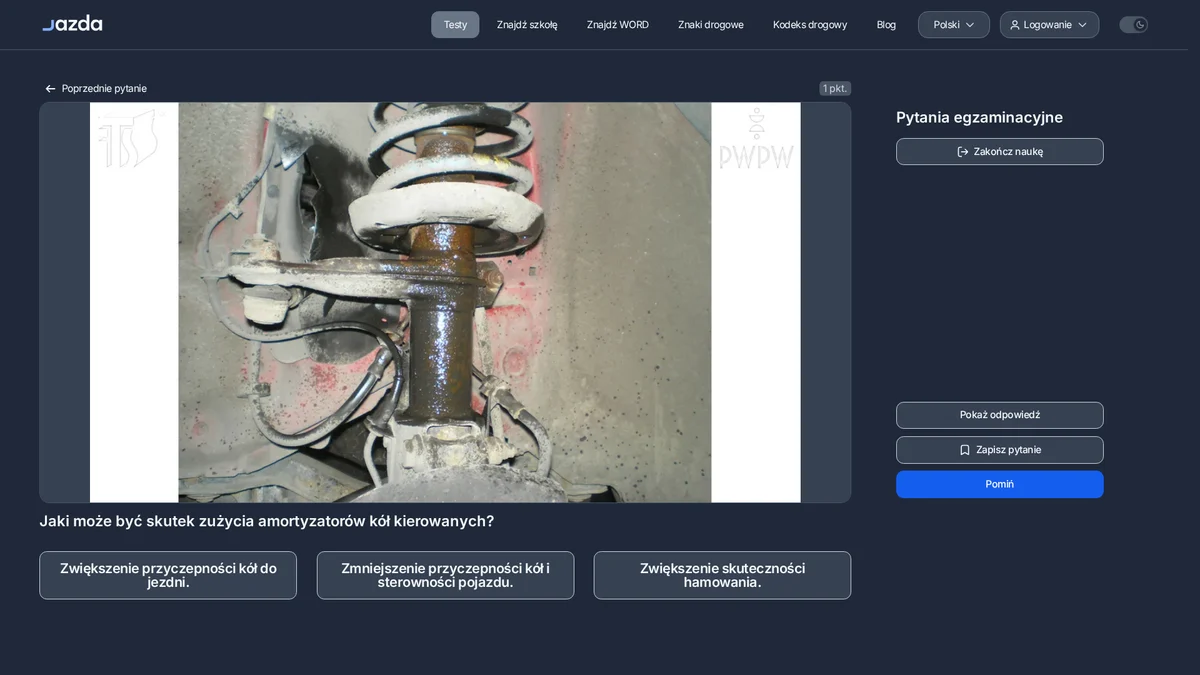The width and height of the screenshot is (1200, 675).
Task: Select answer Zwiększenie przyczepności kół do jezdni
Action: tap(168, 575)
